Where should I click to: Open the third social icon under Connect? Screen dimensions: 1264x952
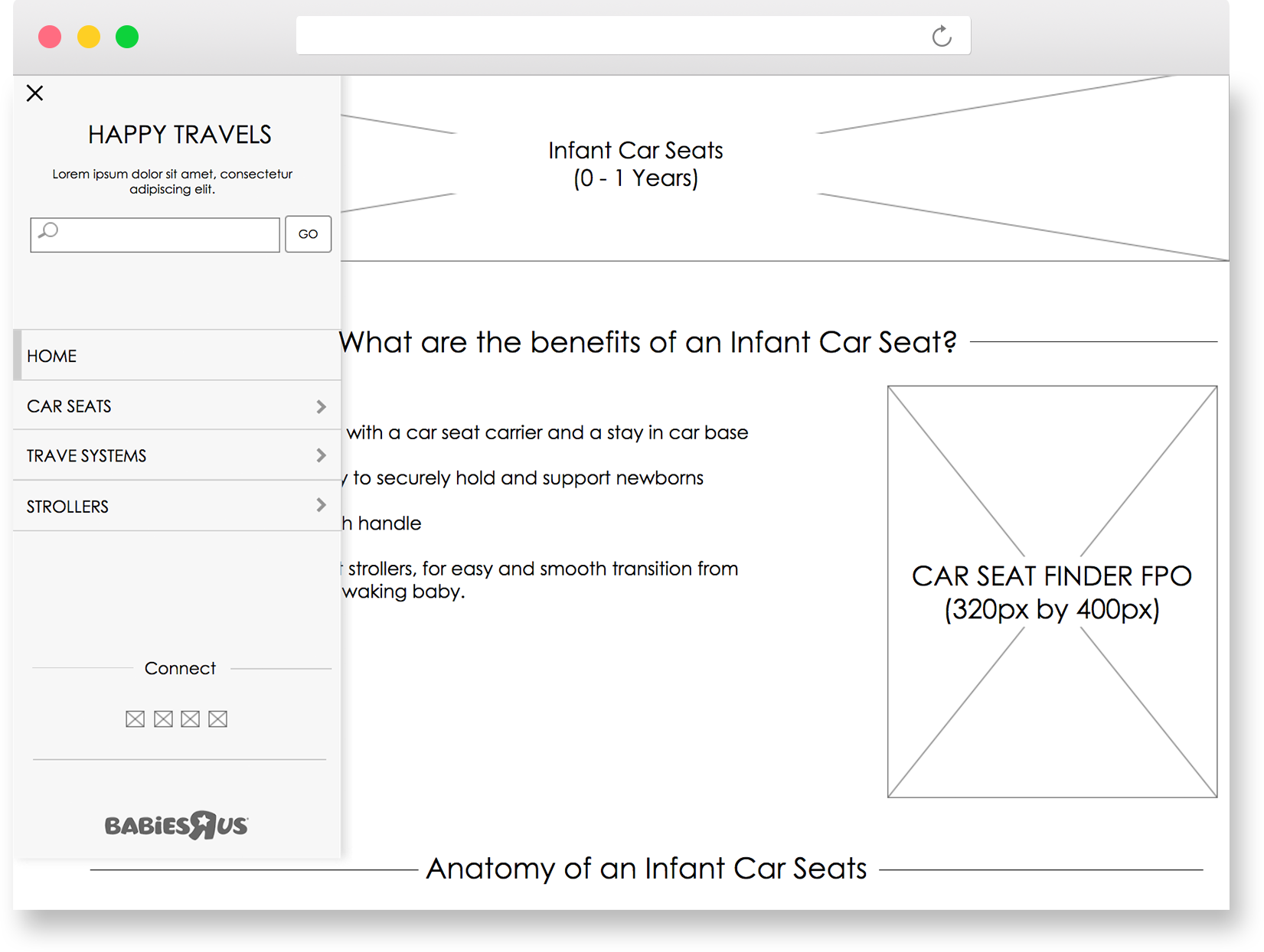click(191, 719)
